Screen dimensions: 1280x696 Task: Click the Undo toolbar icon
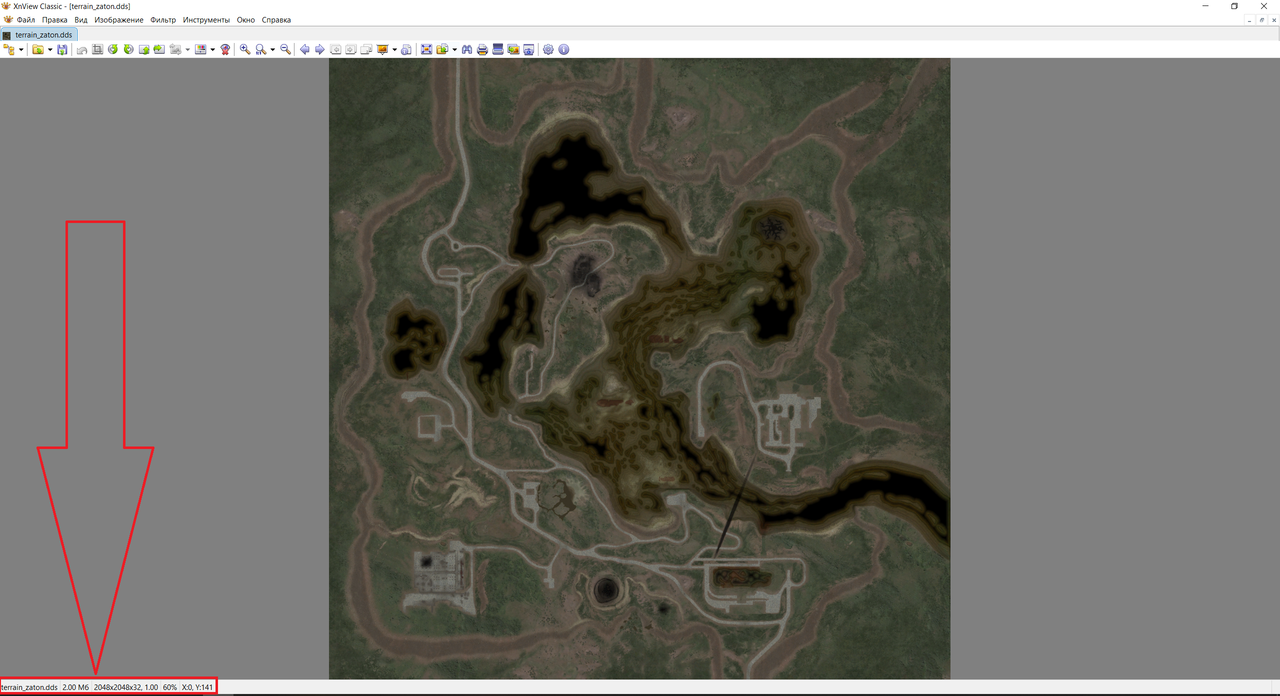82,49
